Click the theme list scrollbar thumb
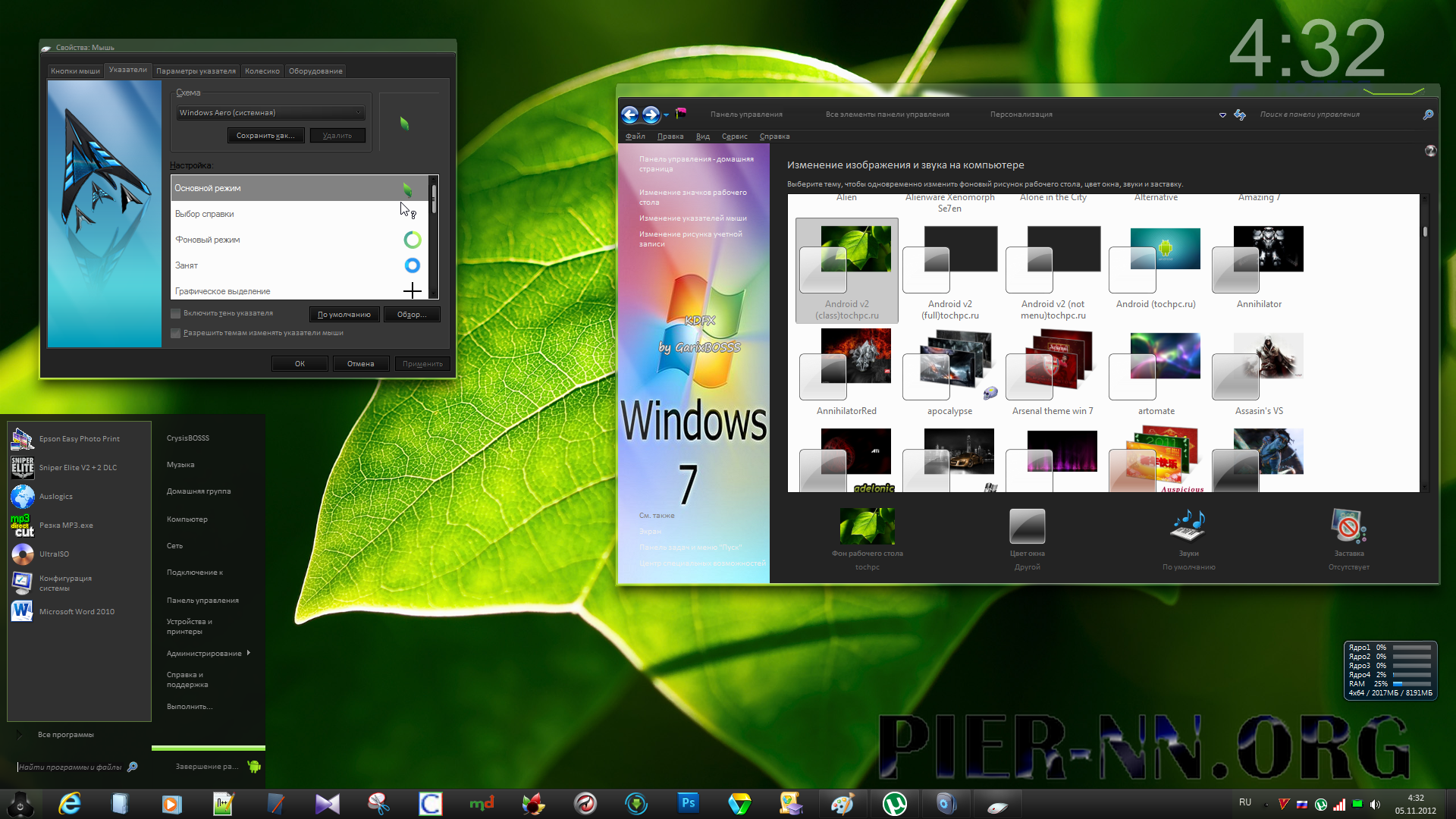 point(1425,231)
